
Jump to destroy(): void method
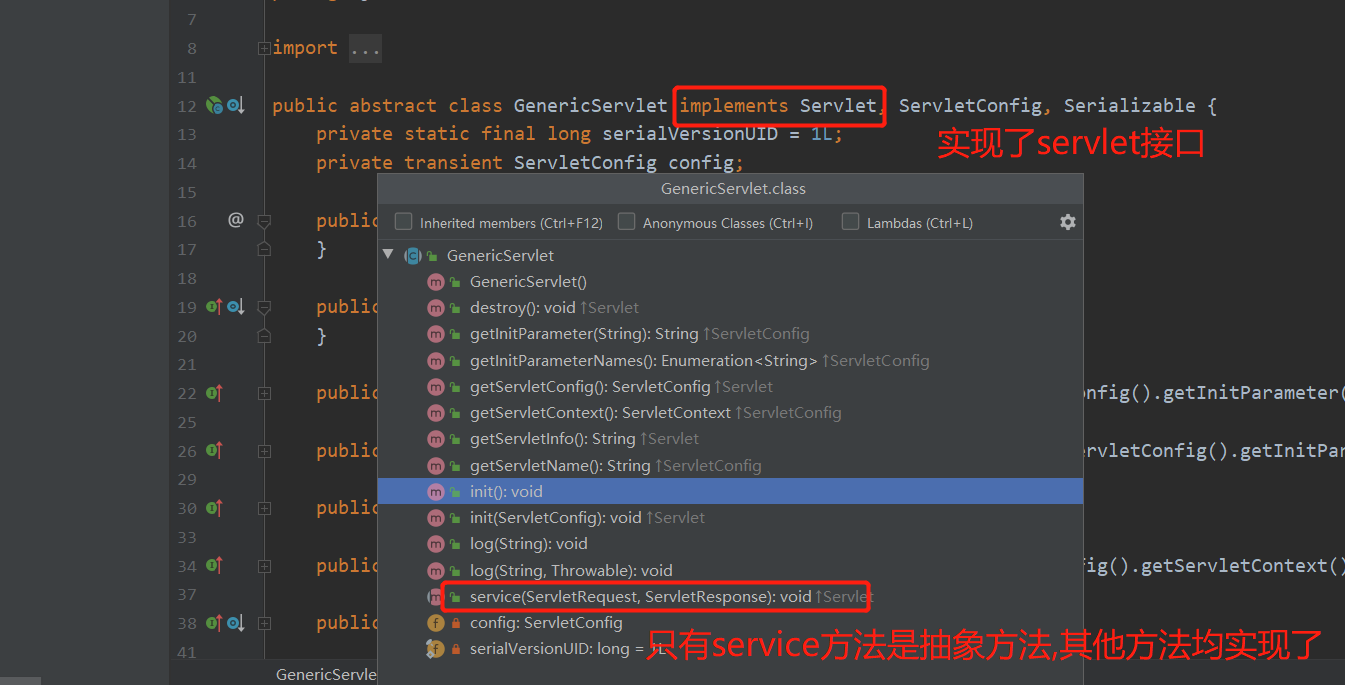click(730, 308)
